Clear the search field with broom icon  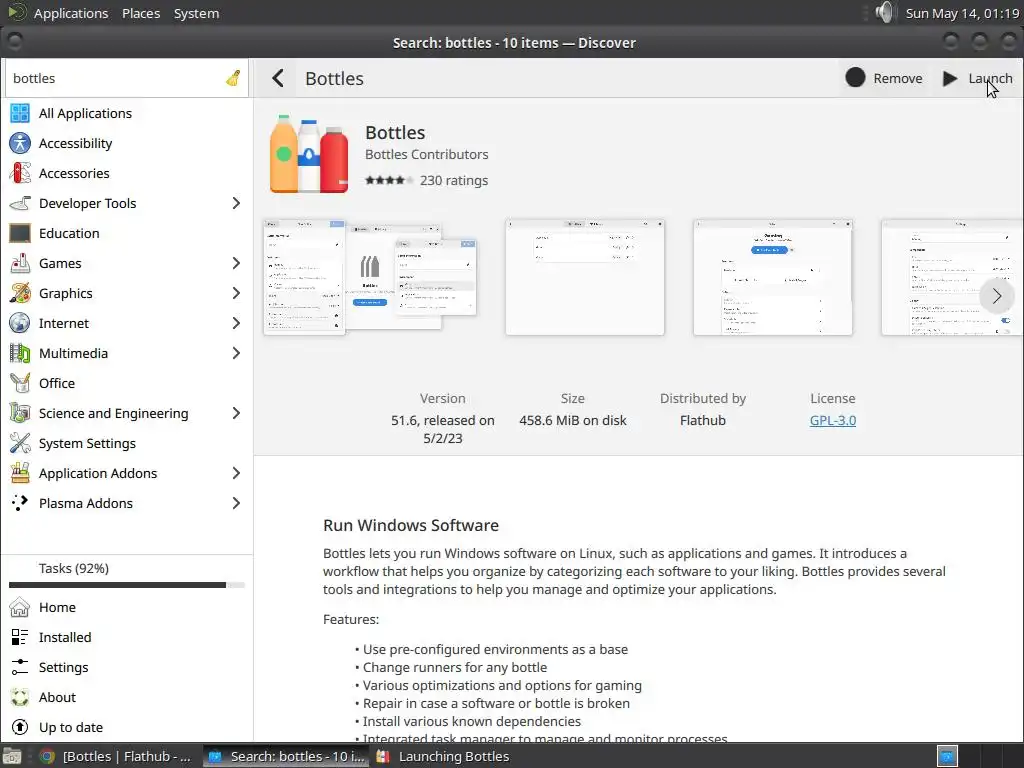pyautogui.click(x=233, y=78)
